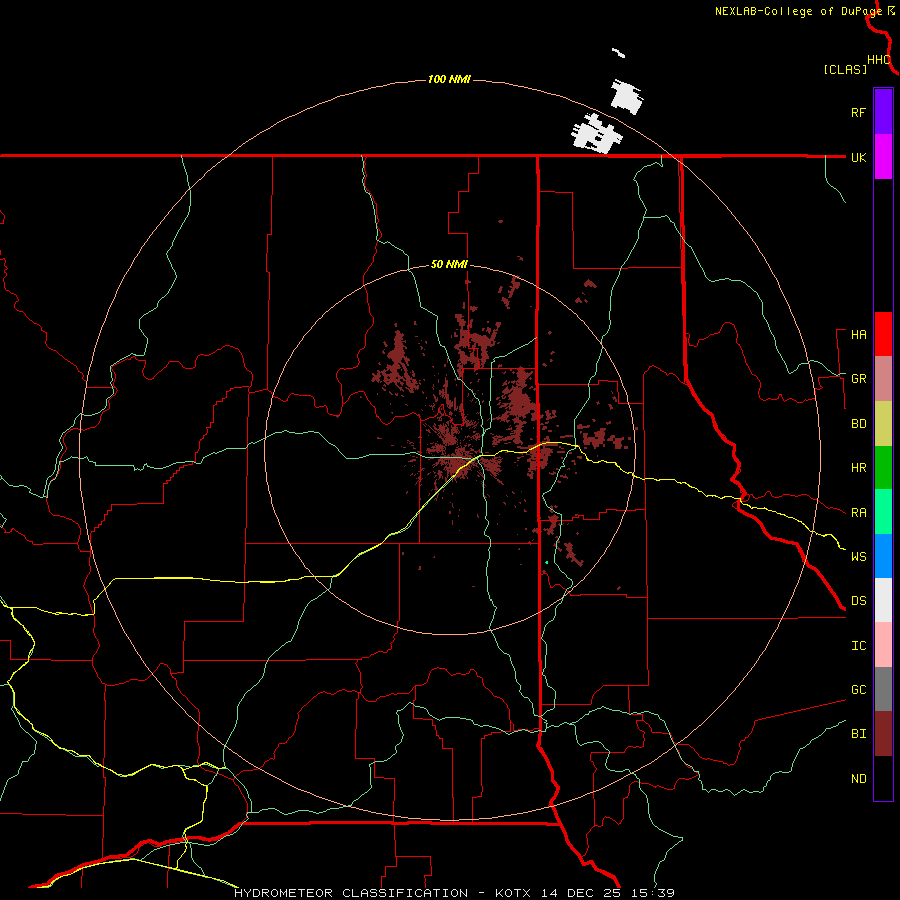Click the 'ND' legend label
The image size is (900, 900).
[858, 779]
